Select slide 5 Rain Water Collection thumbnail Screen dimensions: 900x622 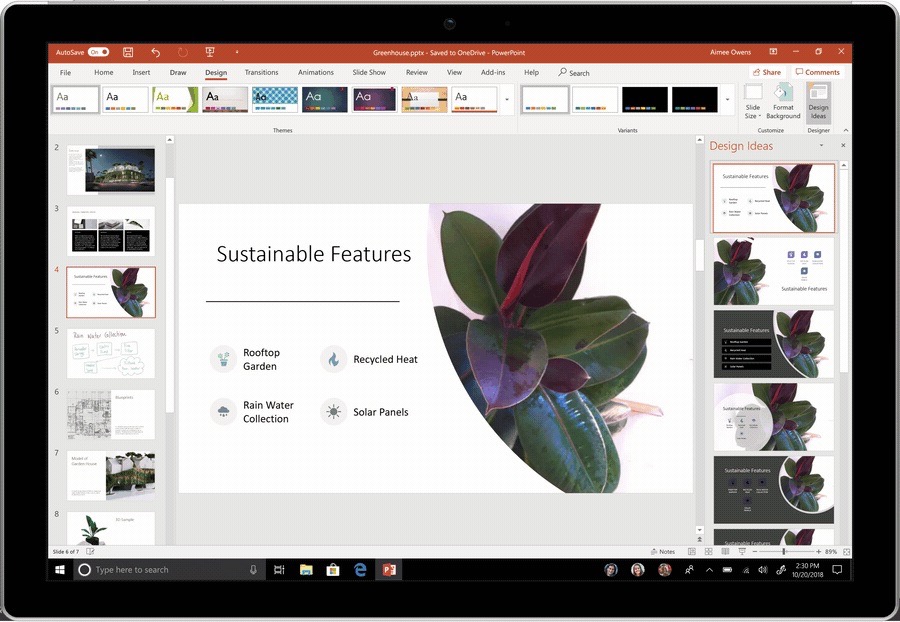(110, 353)
